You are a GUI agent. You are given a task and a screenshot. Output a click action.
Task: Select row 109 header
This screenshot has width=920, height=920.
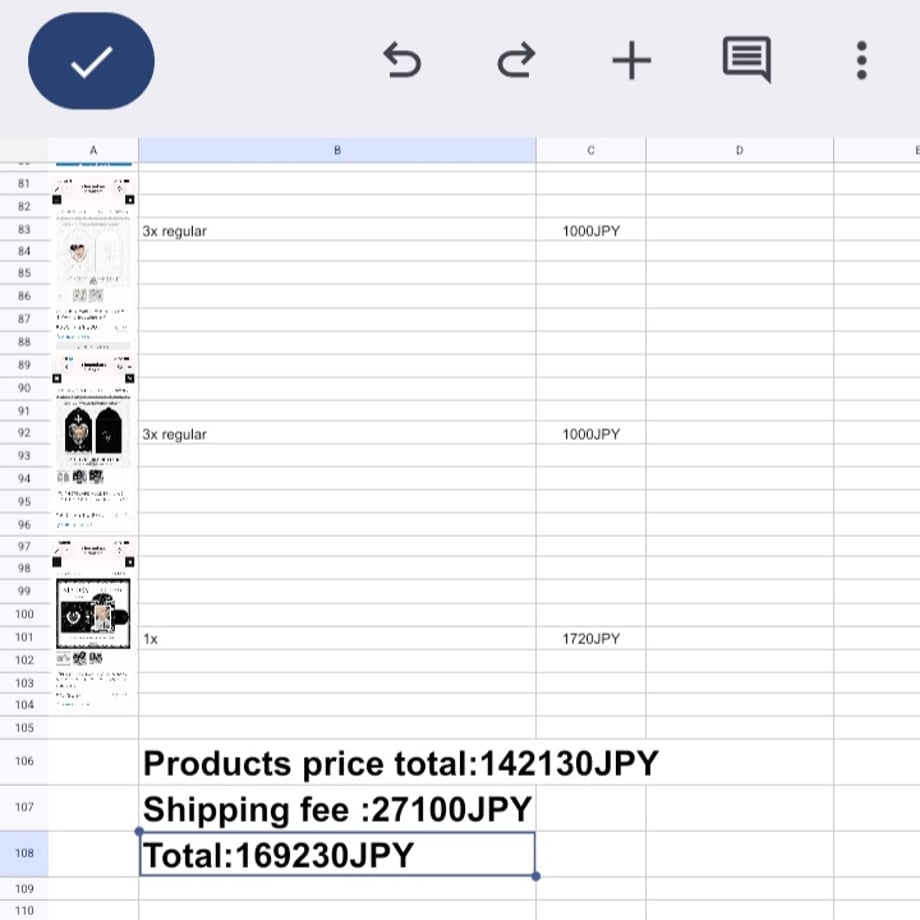pos(24,888)
